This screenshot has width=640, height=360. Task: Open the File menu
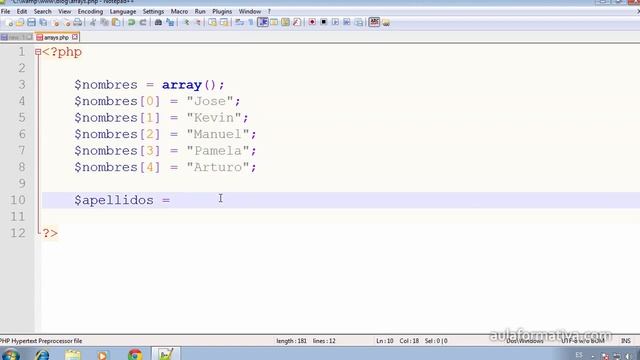(x=5, y=11)
